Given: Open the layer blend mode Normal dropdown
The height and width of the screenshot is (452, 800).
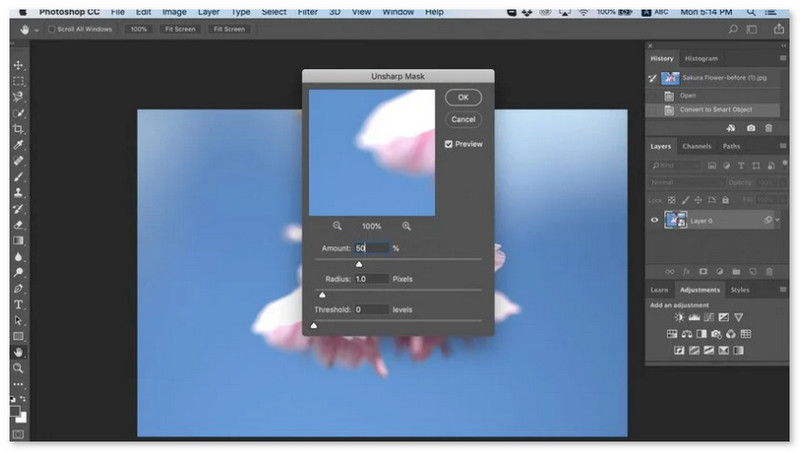Looking at the screenshot, I should [687, 182].
